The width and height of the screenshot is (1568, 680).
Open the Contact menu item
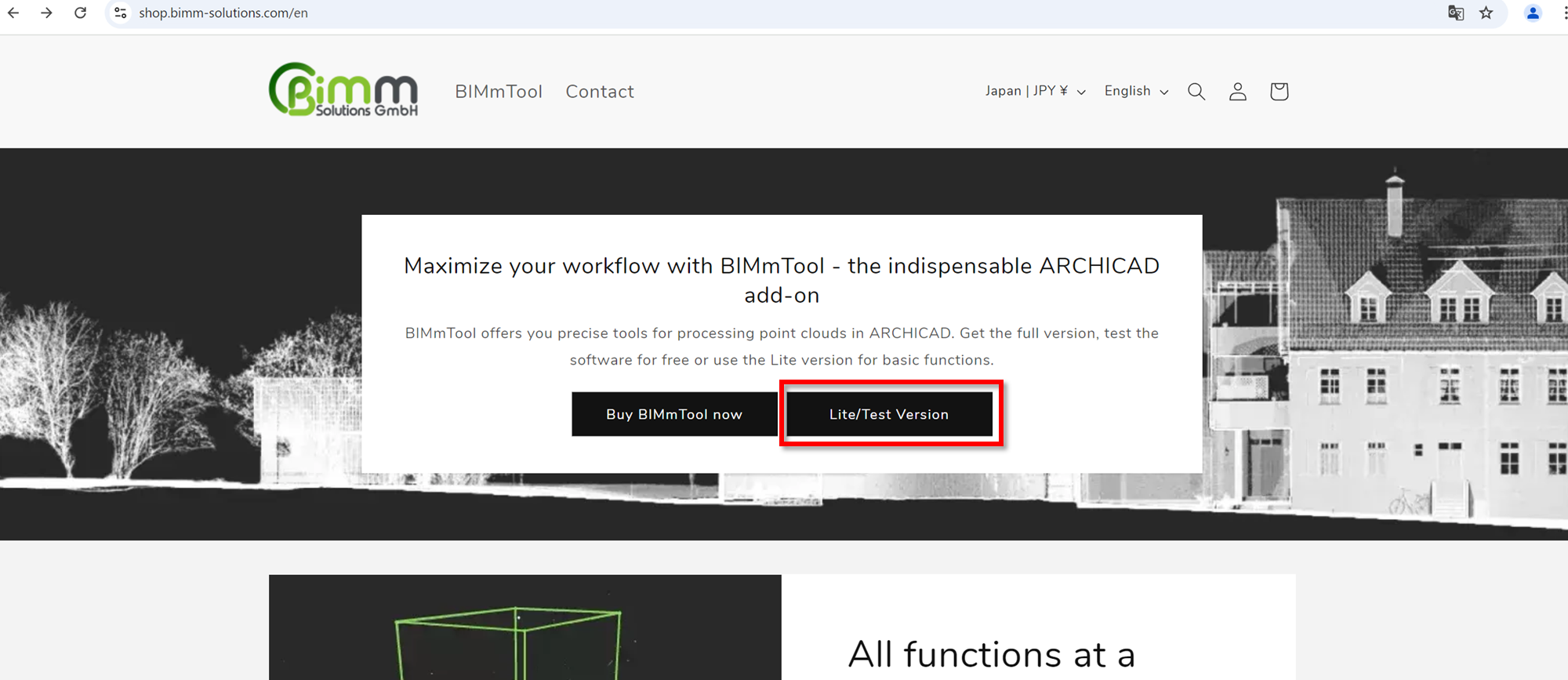click(x=600, y=92)
